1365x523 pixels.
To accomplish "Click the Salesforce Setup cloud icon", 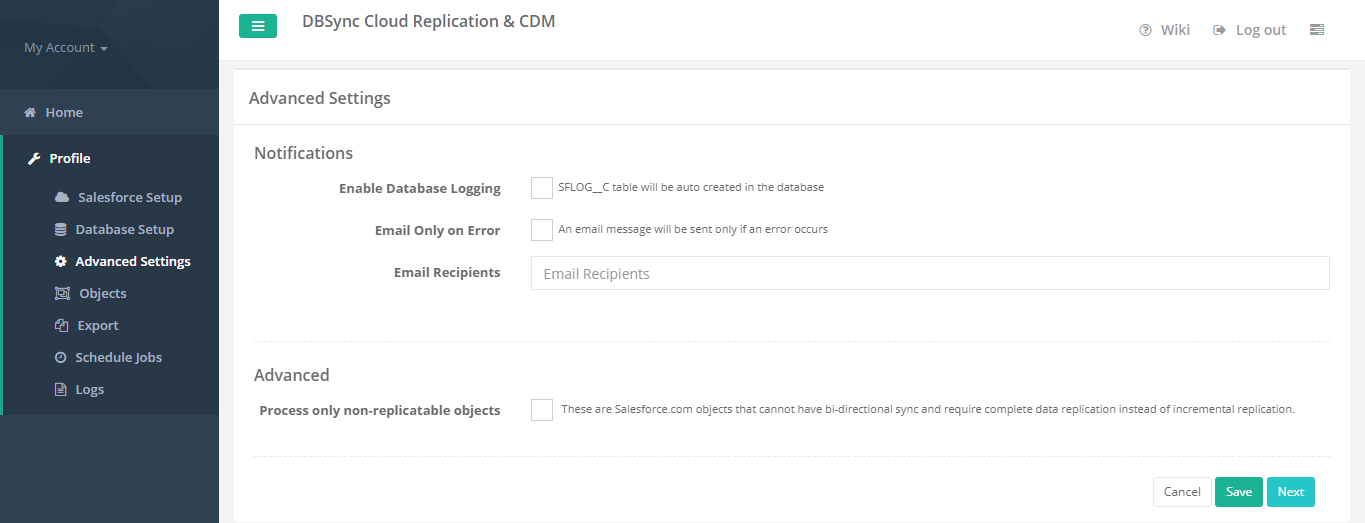I will pyautogui.click(x=62, y=197).
